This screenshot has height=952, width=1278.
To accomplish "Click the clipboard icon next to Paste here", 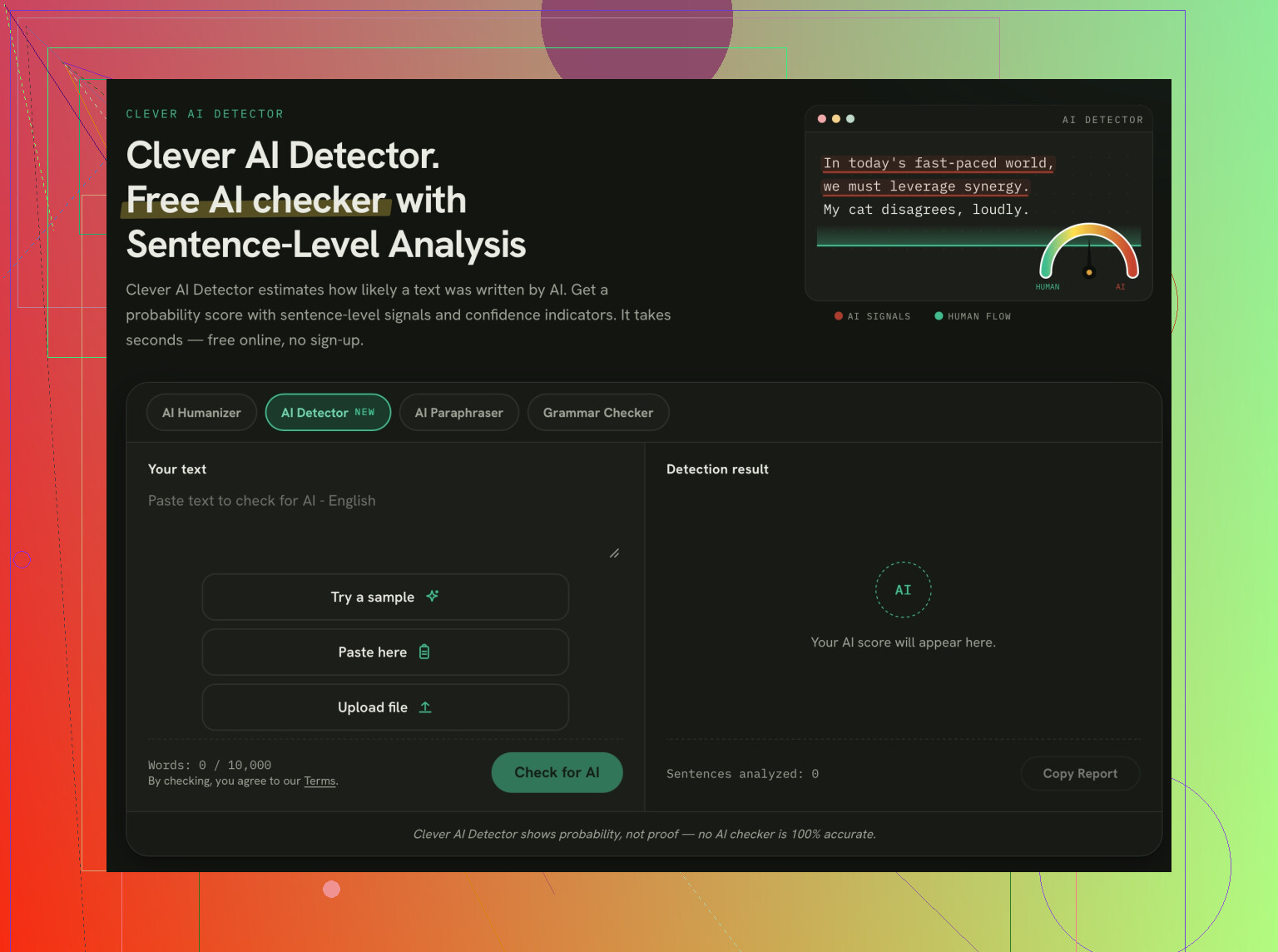I will pos(424,652).
